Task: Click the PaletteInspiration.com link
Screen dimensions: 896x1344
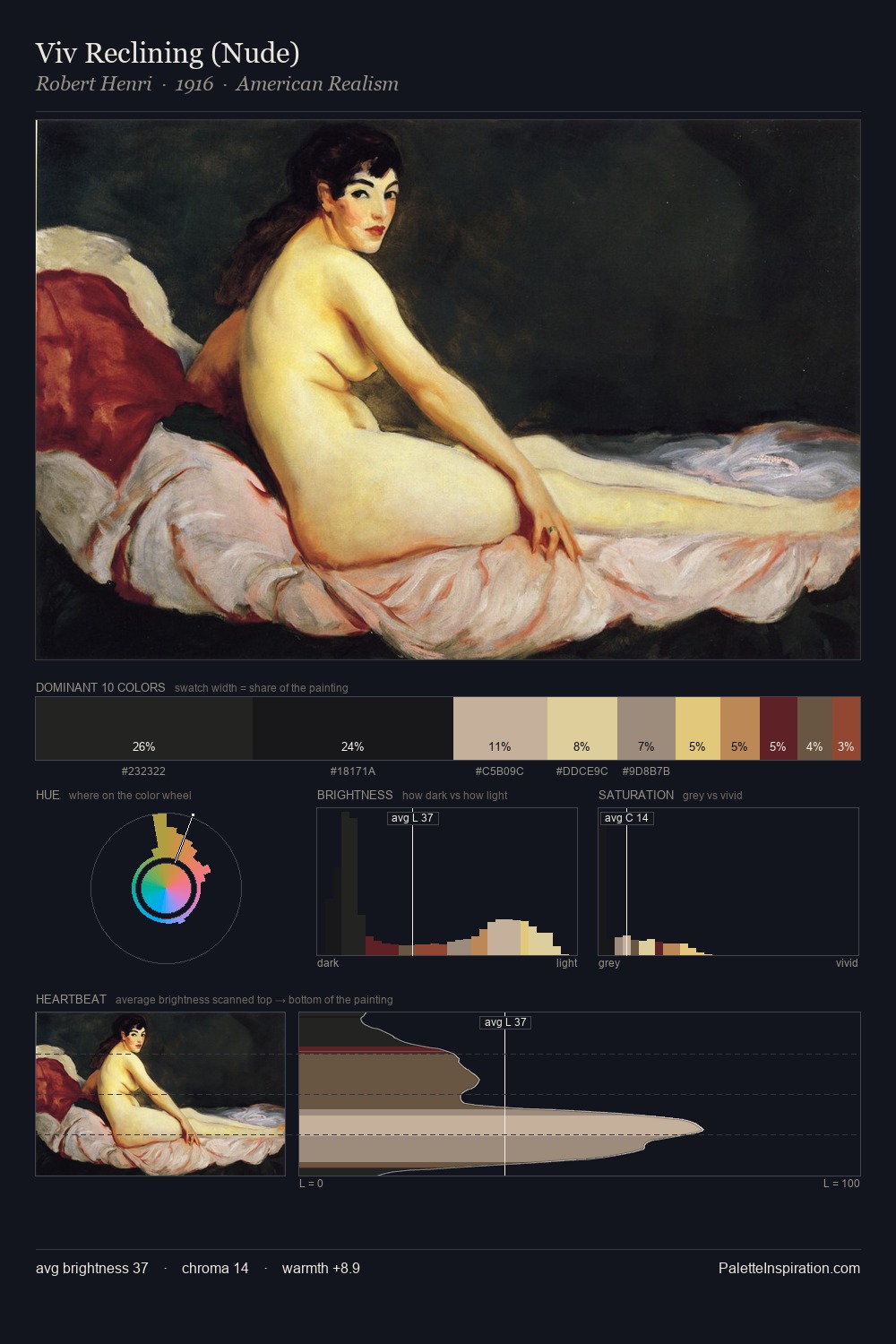Action: click(x=789, y=1268)
